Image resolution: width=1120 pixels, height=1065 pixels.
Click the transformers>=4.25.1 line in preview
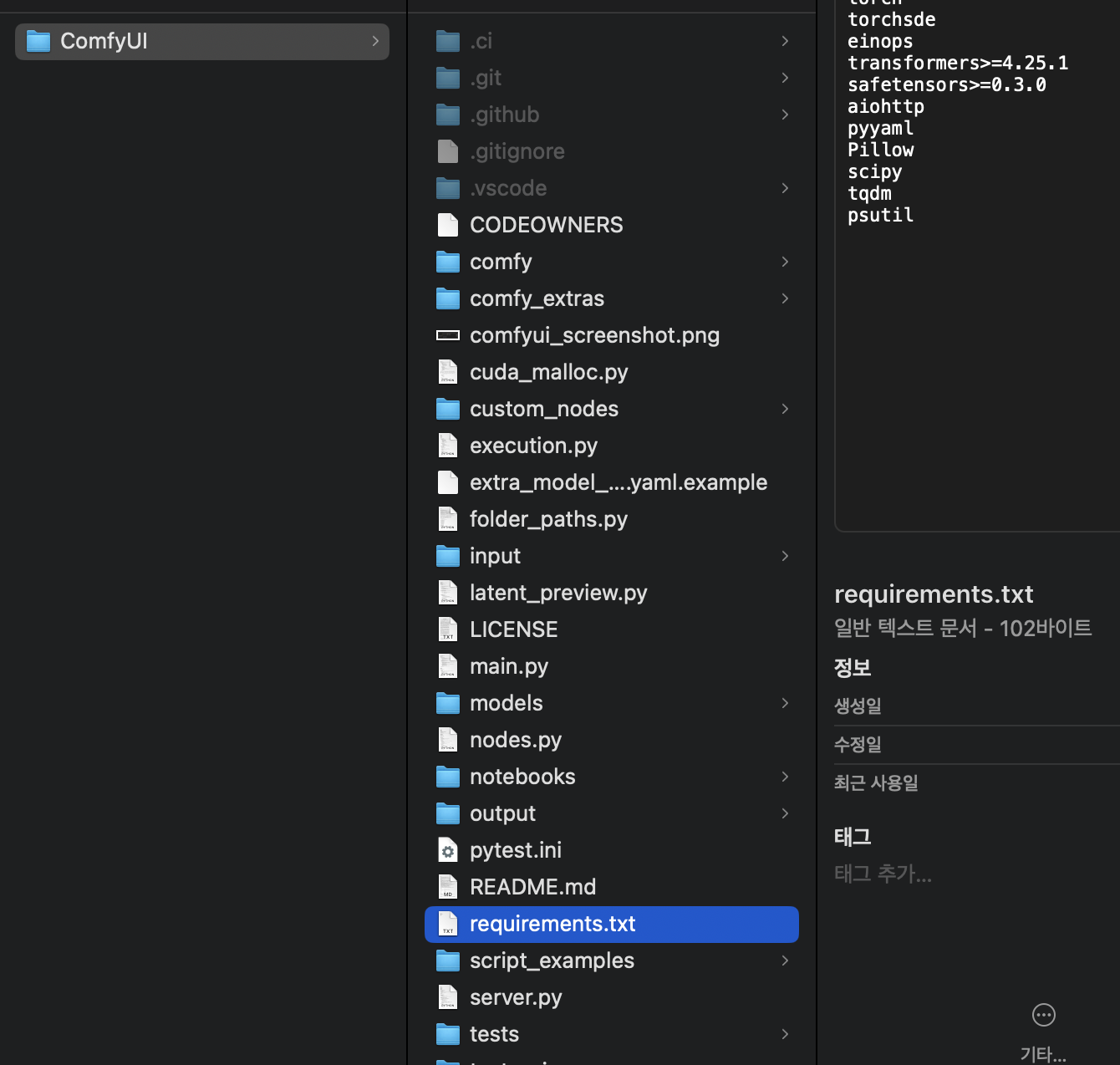[x=958, y=63]
